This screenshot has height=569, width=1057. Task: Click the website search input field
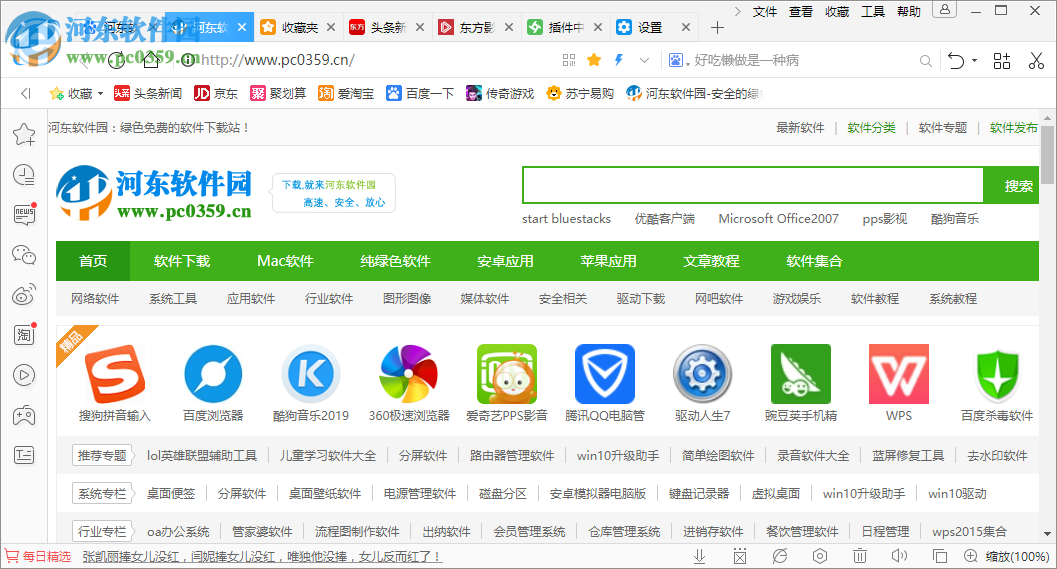(753, 185)
